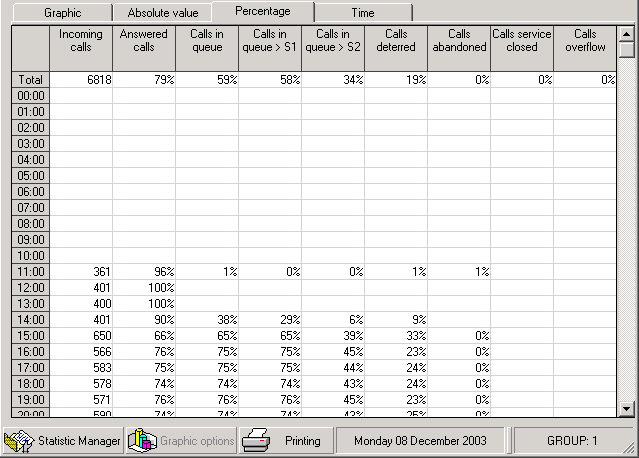Click the 19:00 incoming calls cell 571

(81, 399)
